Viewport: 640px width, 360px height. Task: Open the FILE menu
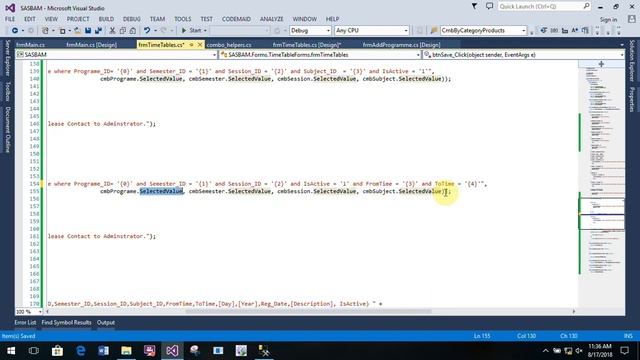[10, 19]
